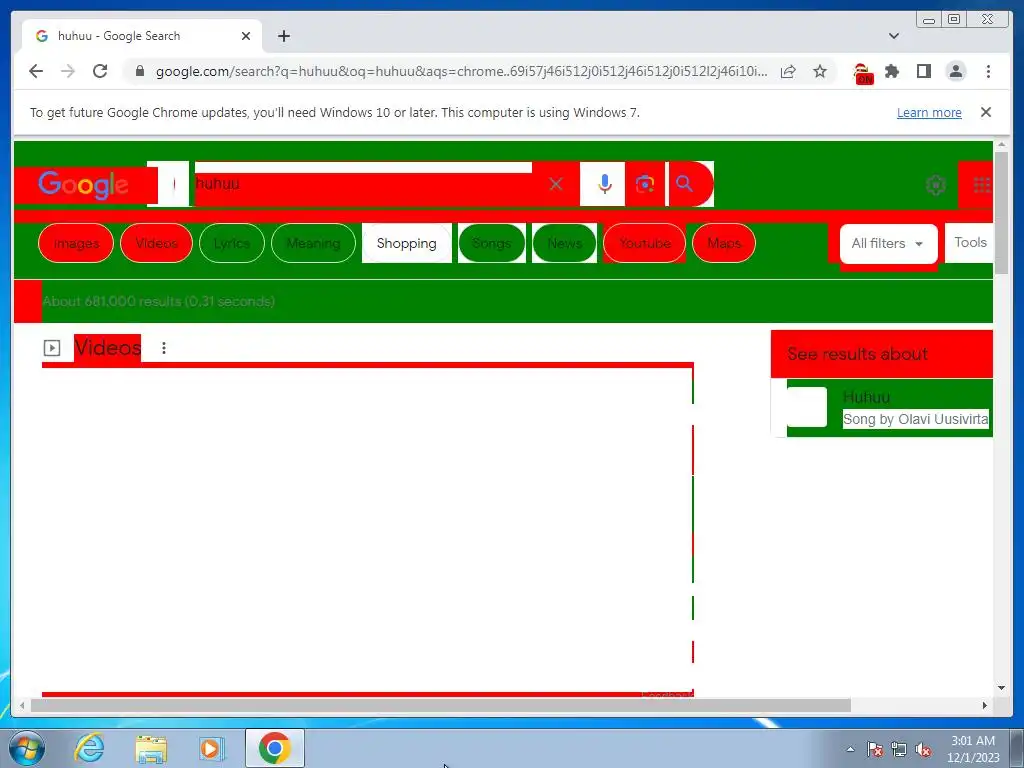The width and height of the screenshot is (1024, 768).
Task: Select the Maps filter chip
Action: (x=724, y=243)
